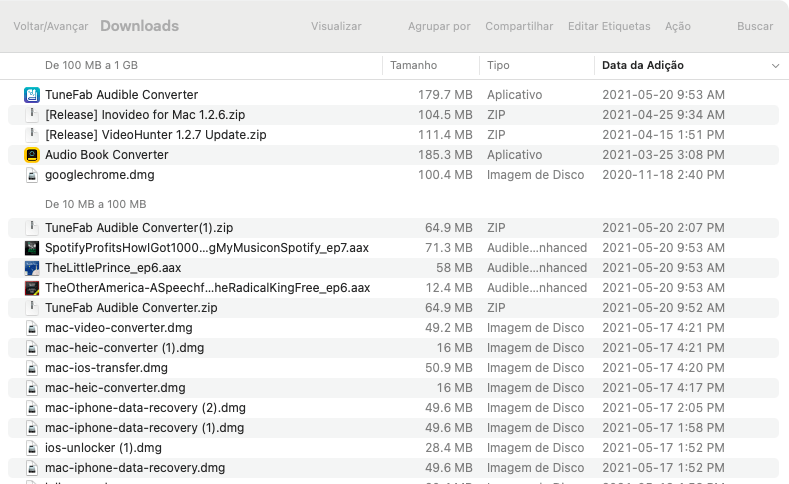Select the TheOtherAmerica ep6.aax filename
The height and width of the screenshot is (484, 789).
pos(207,288)
